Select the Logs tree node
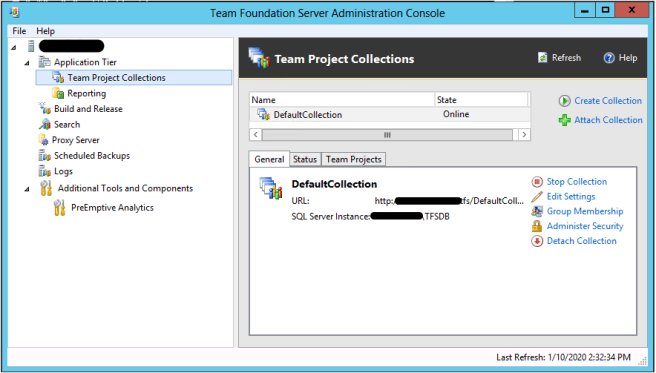This screenshot has height=373, width=656. [63, 171]
